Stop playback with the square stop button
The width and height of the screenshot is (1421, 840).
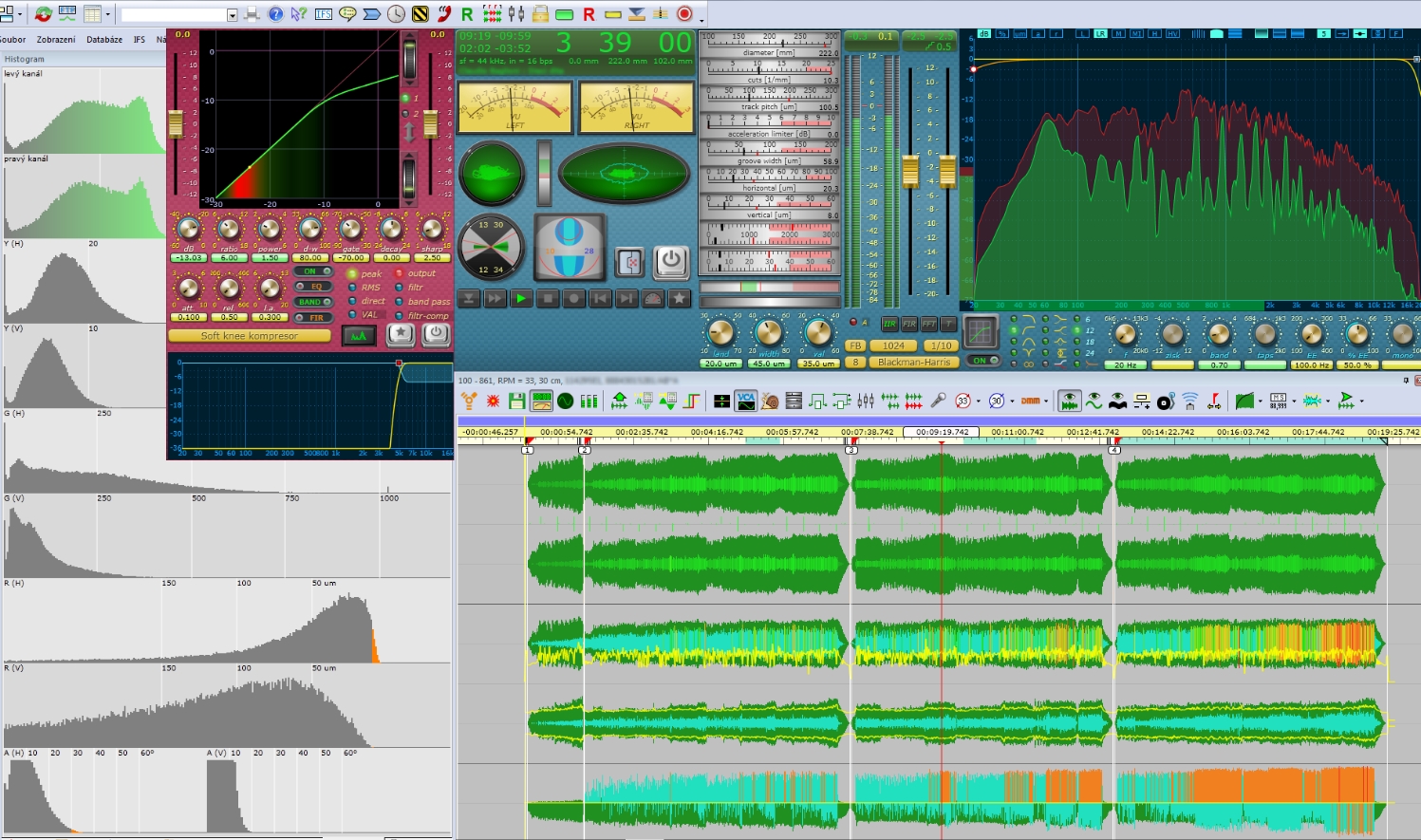tap(548, 299)
